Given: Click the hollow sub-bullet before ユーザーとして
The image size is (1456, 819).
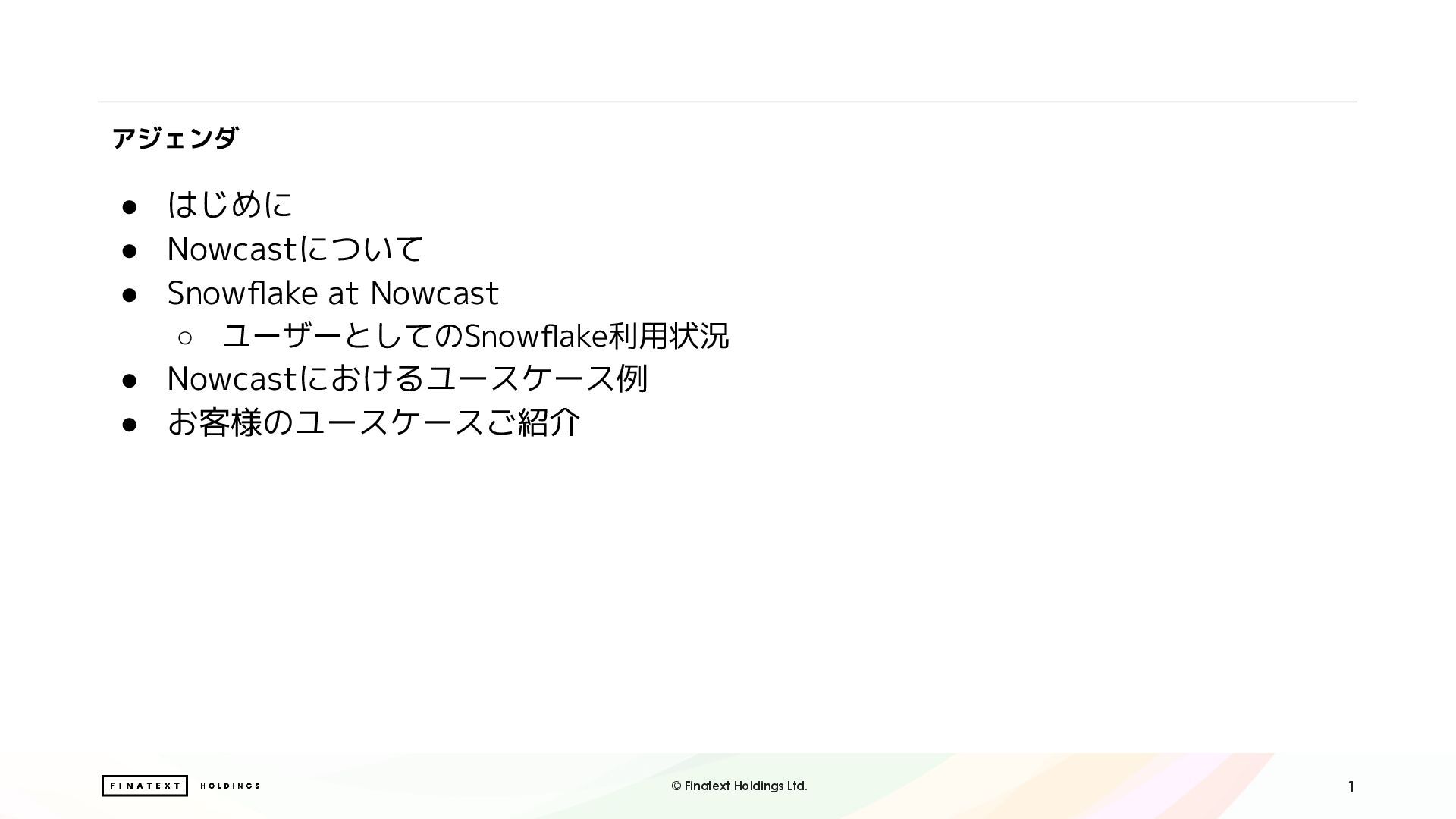Looking at the screenshot, I should click(x=185, y=337).
